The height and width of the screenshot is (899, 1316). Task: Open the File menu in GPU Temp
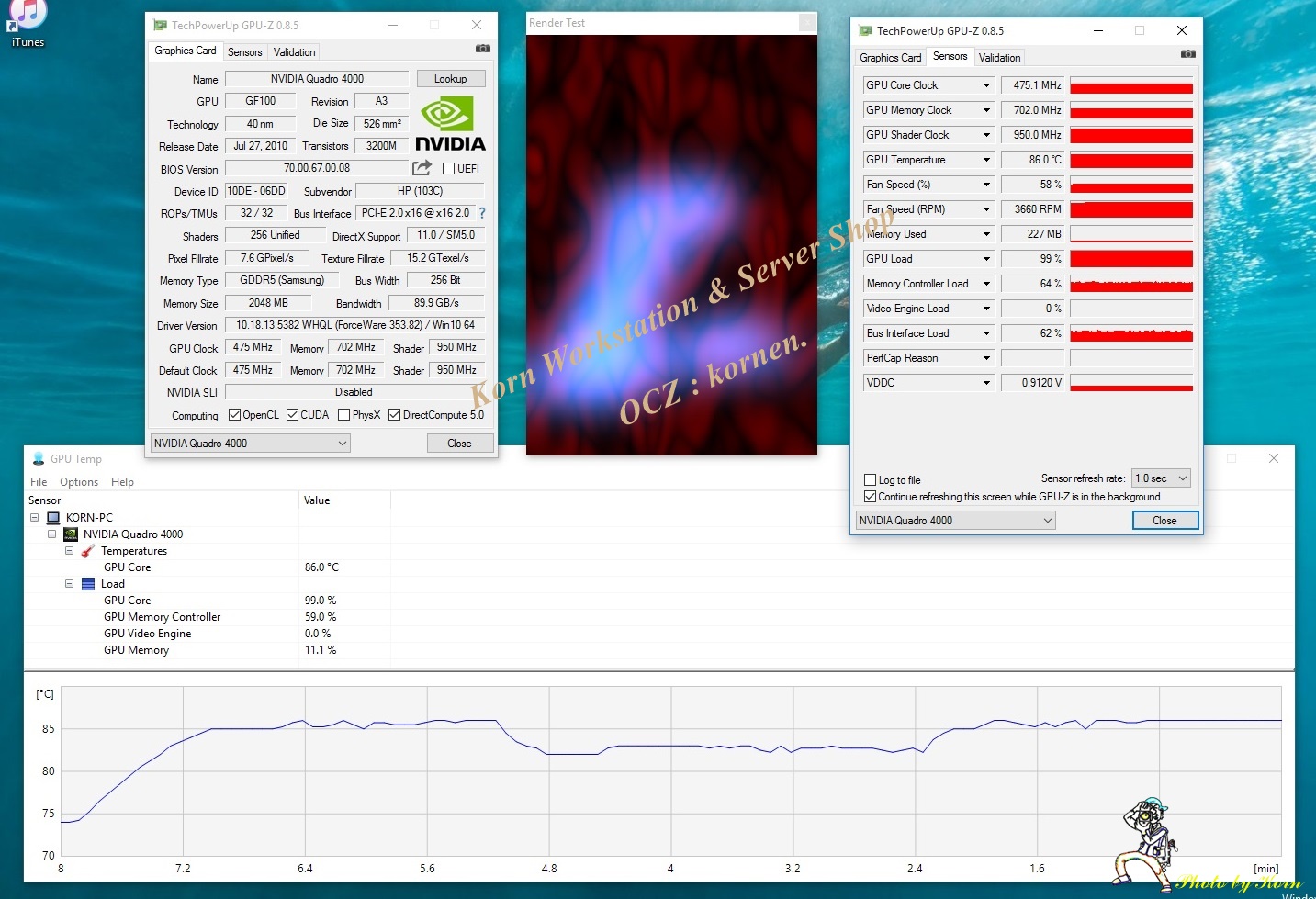tap(39, 482)
